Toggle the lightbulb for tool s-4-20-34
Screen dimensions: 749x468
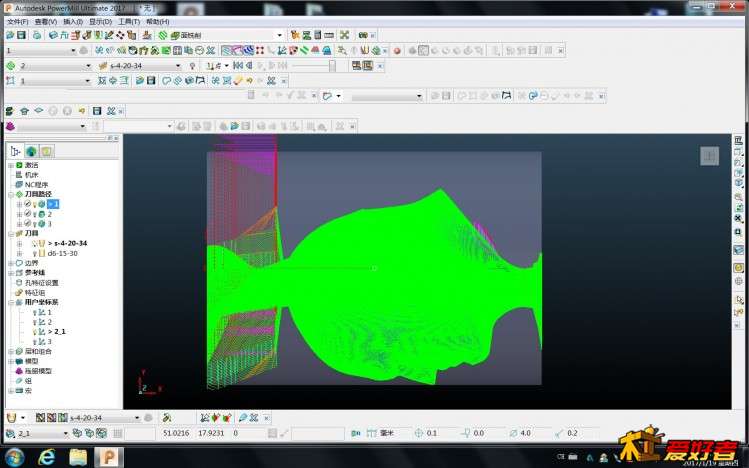coord(35,244)
